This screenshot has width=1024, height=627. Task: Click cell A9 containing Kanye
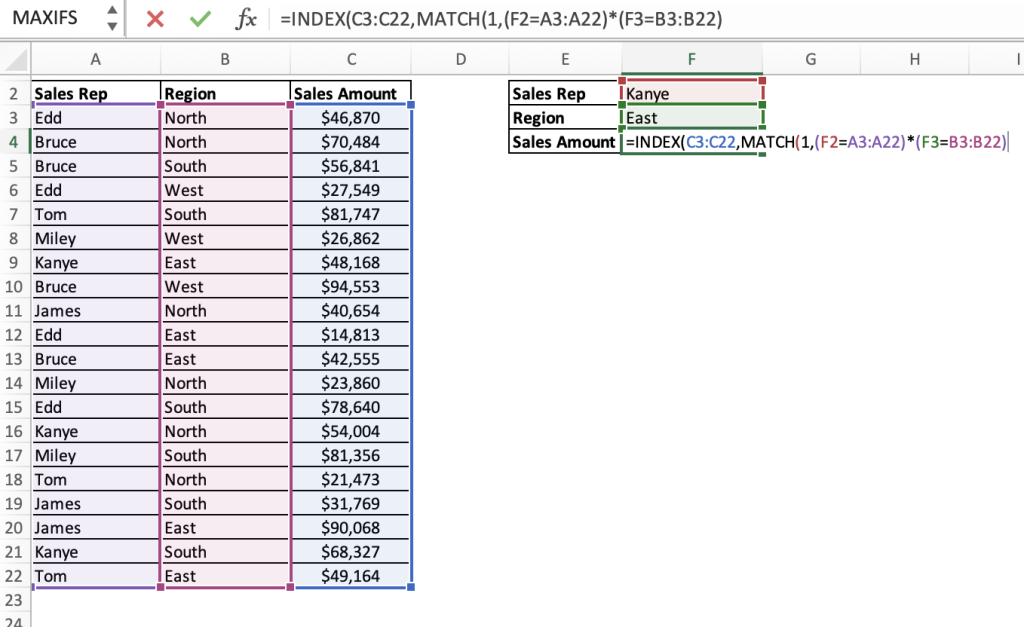pos(95,262)
